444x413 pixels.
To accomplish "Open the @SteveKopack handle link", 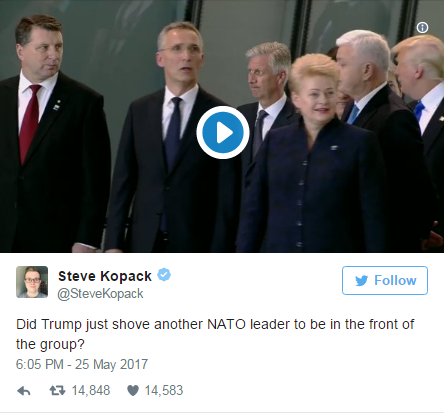I will pos(100,294).
